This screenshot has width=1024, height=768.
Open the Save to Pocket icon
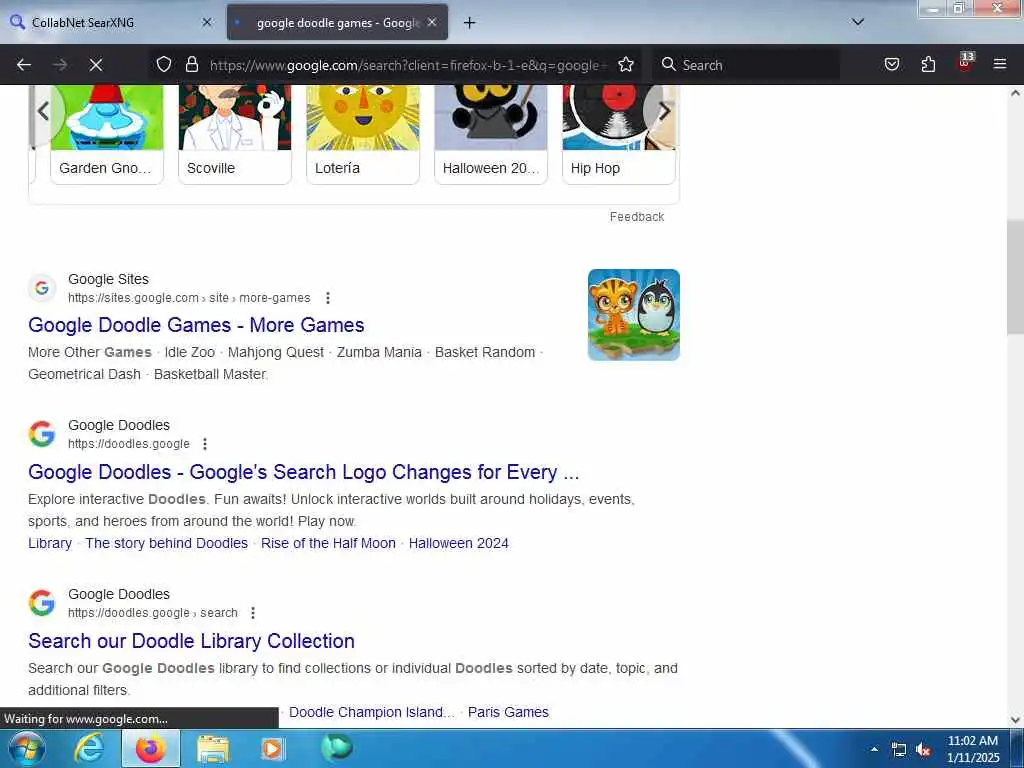coord(891,64)
